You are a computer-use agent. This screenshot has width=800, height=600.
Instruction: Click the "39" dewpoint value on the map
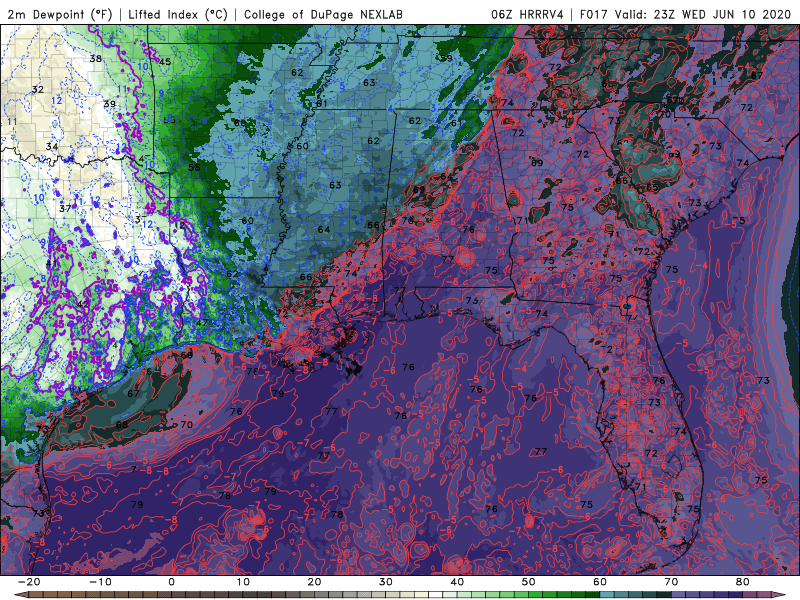tap(110, 104)
